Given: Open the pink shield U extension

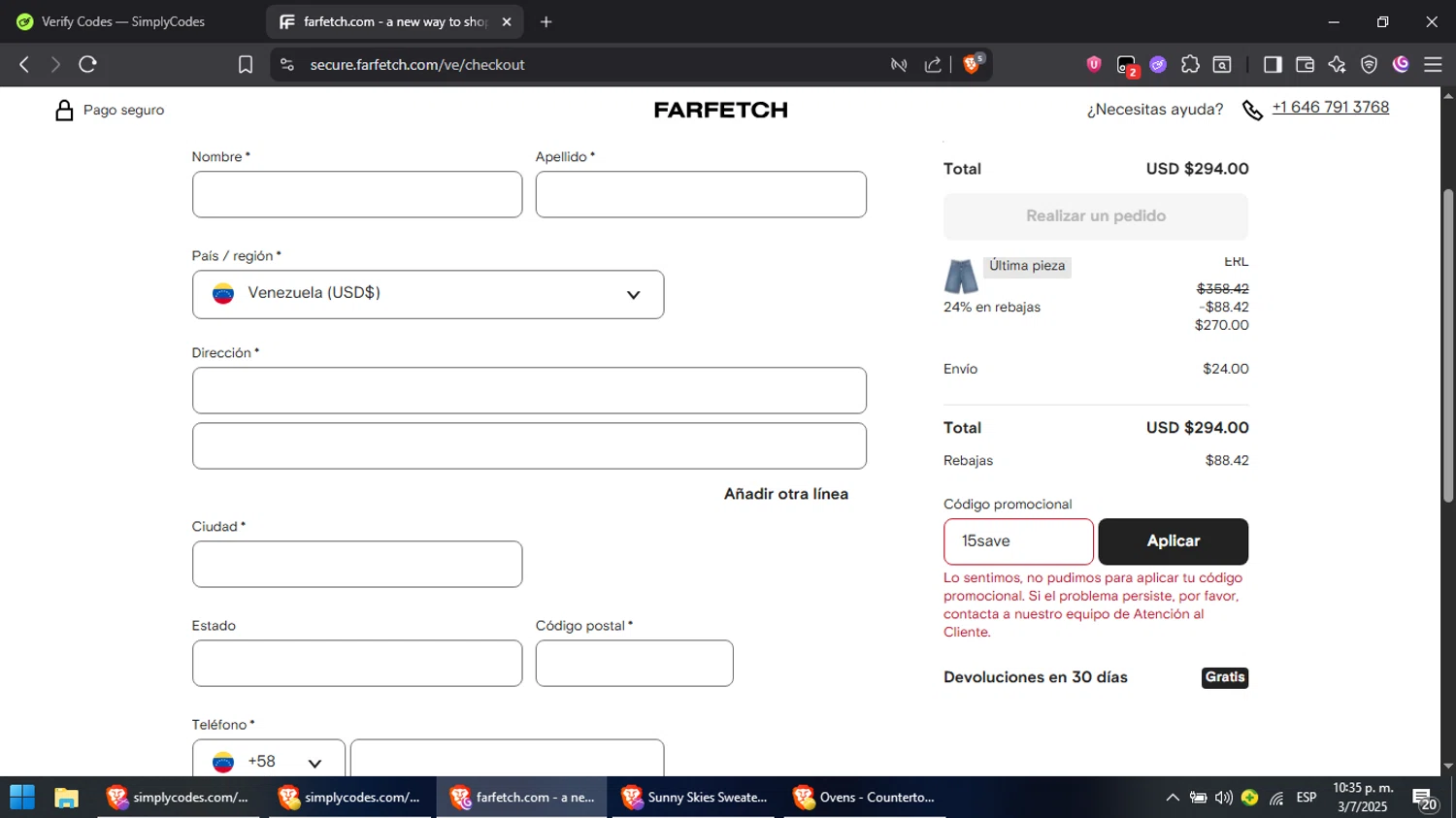Looking at the screenshot, I should [x=1094, y=64].
